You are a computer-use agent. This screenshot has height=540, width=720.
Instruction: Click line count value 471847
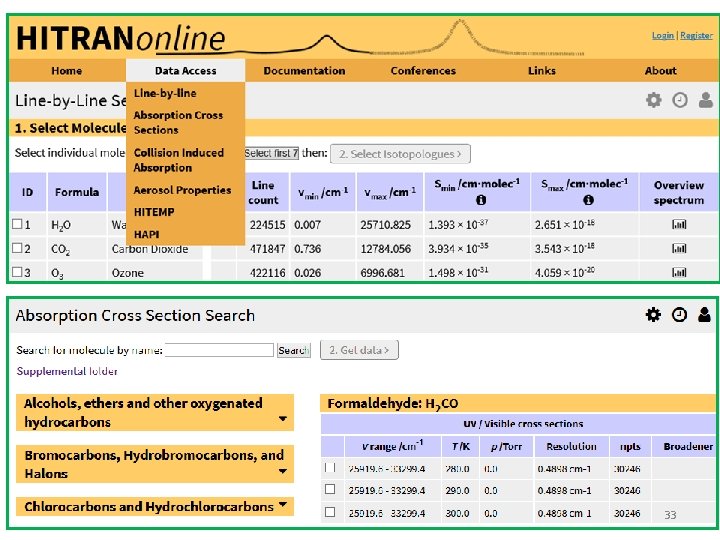[267, 249]
